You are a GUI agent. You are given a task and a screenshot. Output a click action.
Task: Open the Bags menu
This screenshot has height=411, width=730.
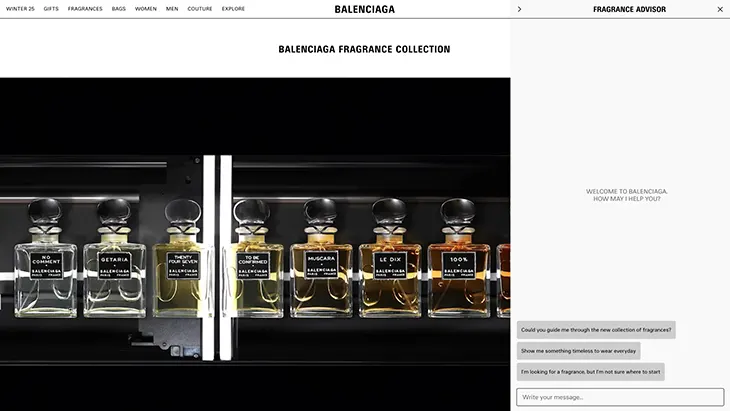pyautogui.click(x=119, y=9)
